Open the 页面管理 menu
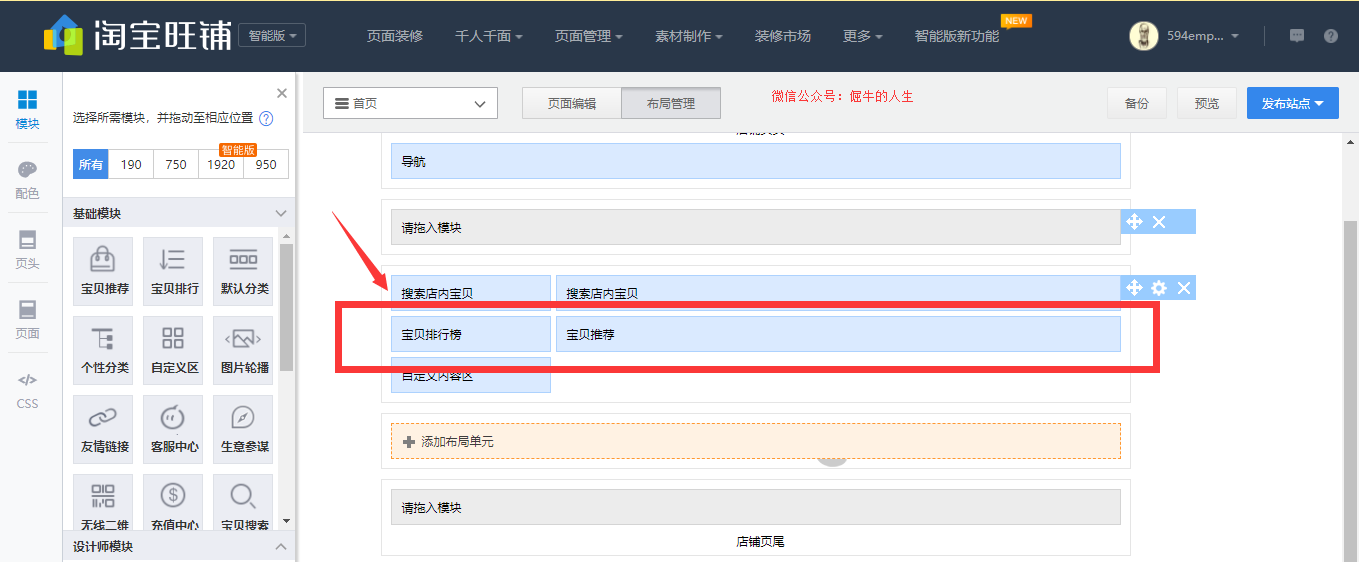The width and height of the screenshot is (1359, 562). click(x=588, y=36)
